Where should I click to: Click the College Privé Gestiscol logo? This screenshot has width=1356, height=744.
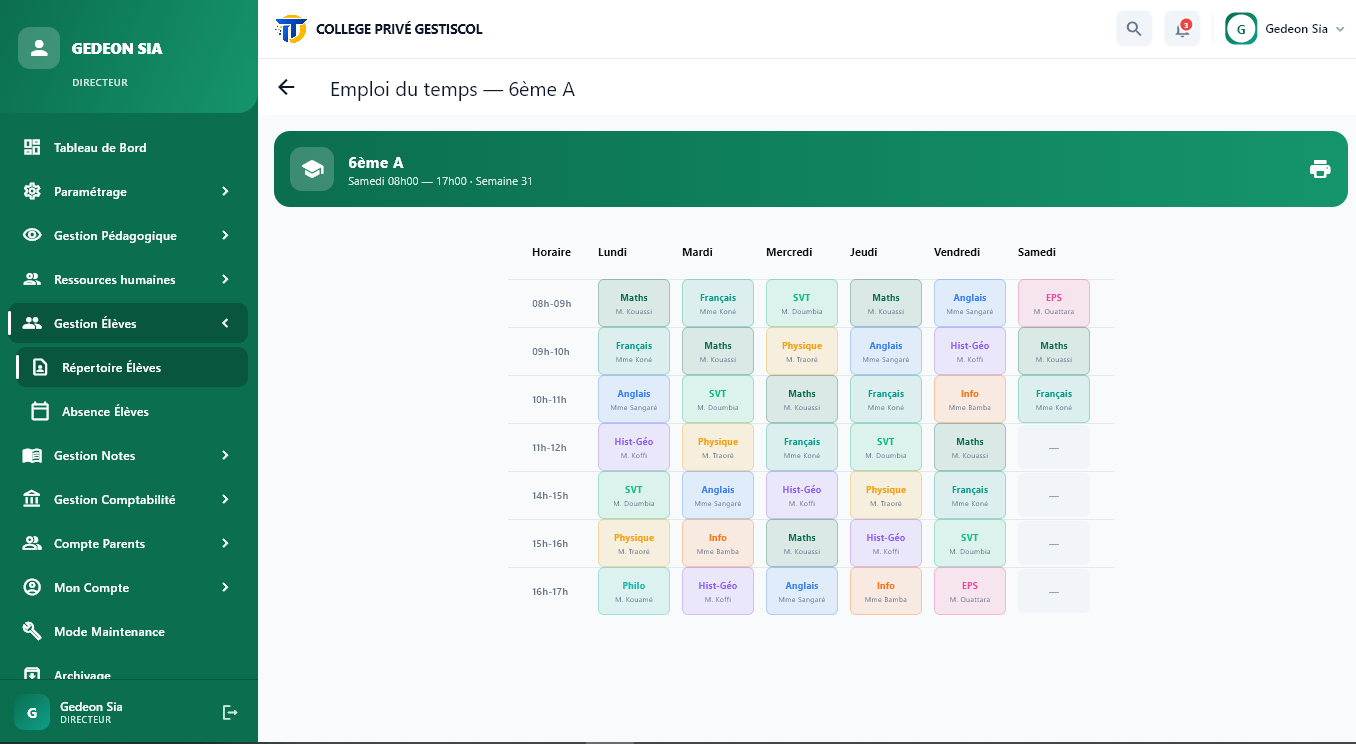[291, 29]
